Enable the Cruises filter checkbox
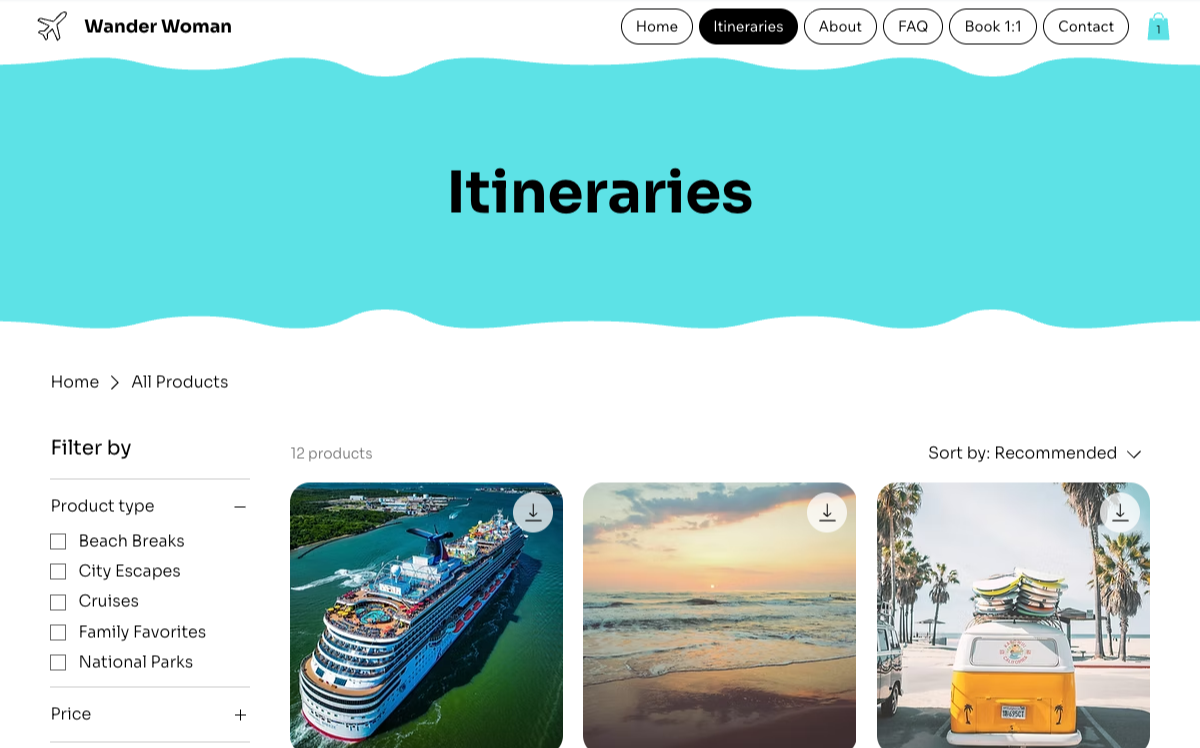The width and height of the screenshot is (1200, 748). (x=58, y=602)
